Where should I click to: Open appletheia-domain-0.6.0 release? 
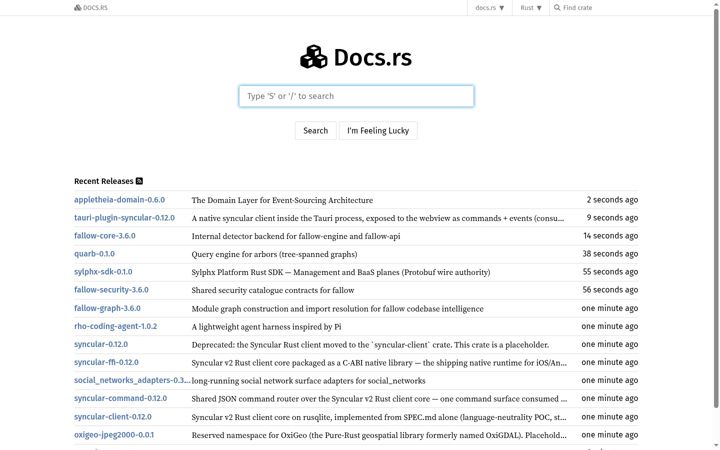119,200
